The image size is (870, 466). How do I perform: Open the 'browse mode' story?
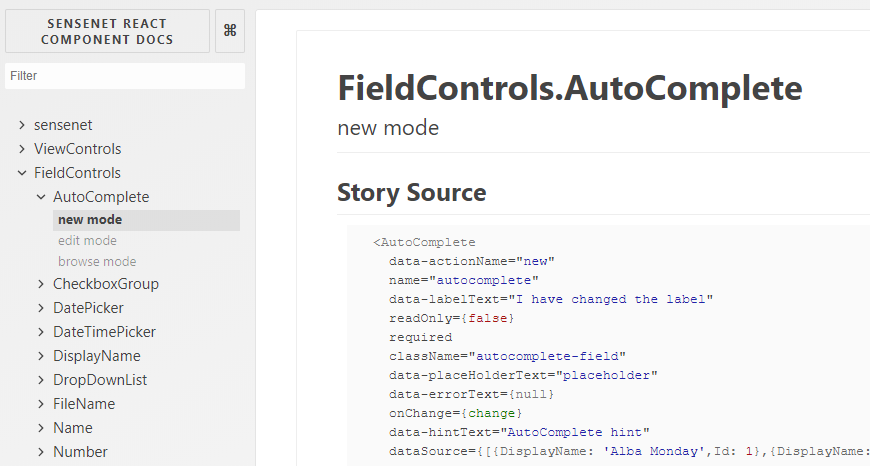pos(97,262)
